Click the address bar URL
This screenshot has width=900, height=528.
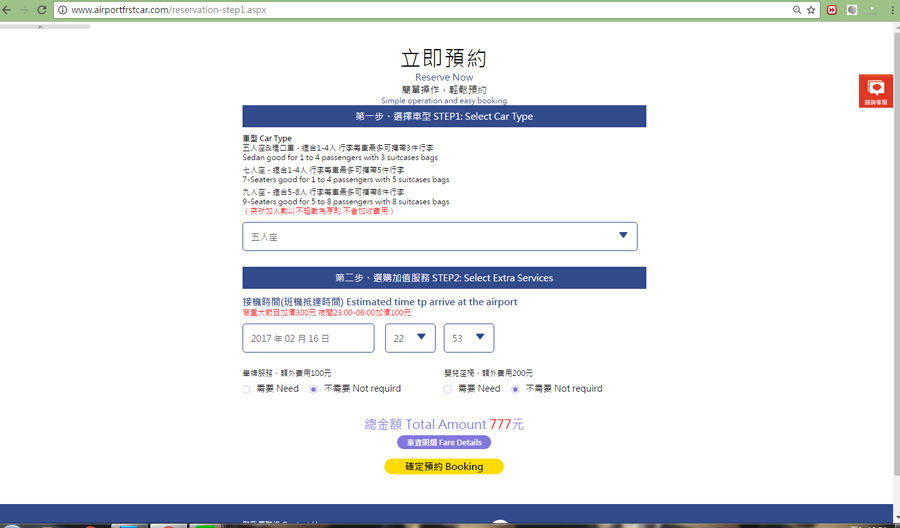400,10
